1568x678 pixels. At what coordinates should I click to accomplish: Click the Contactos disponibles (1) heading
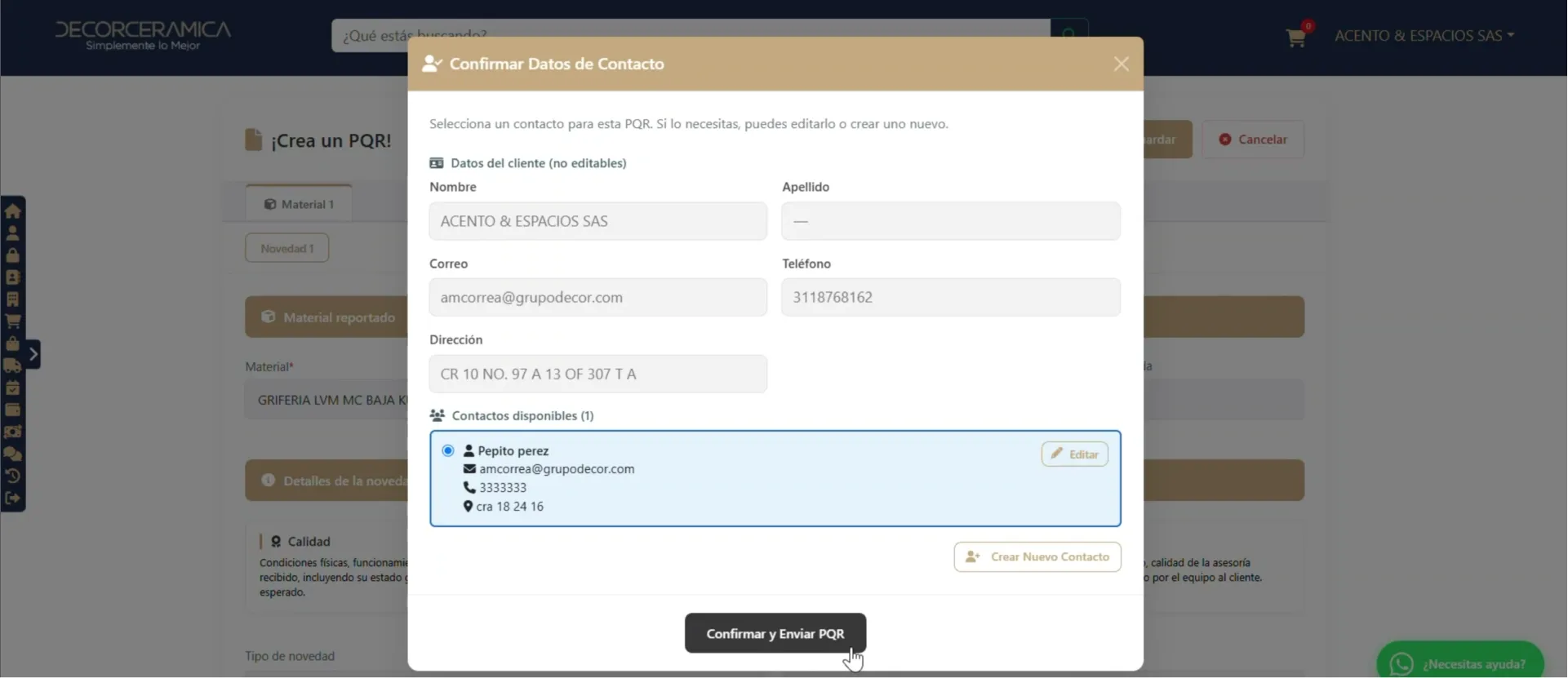coord(522,415)
